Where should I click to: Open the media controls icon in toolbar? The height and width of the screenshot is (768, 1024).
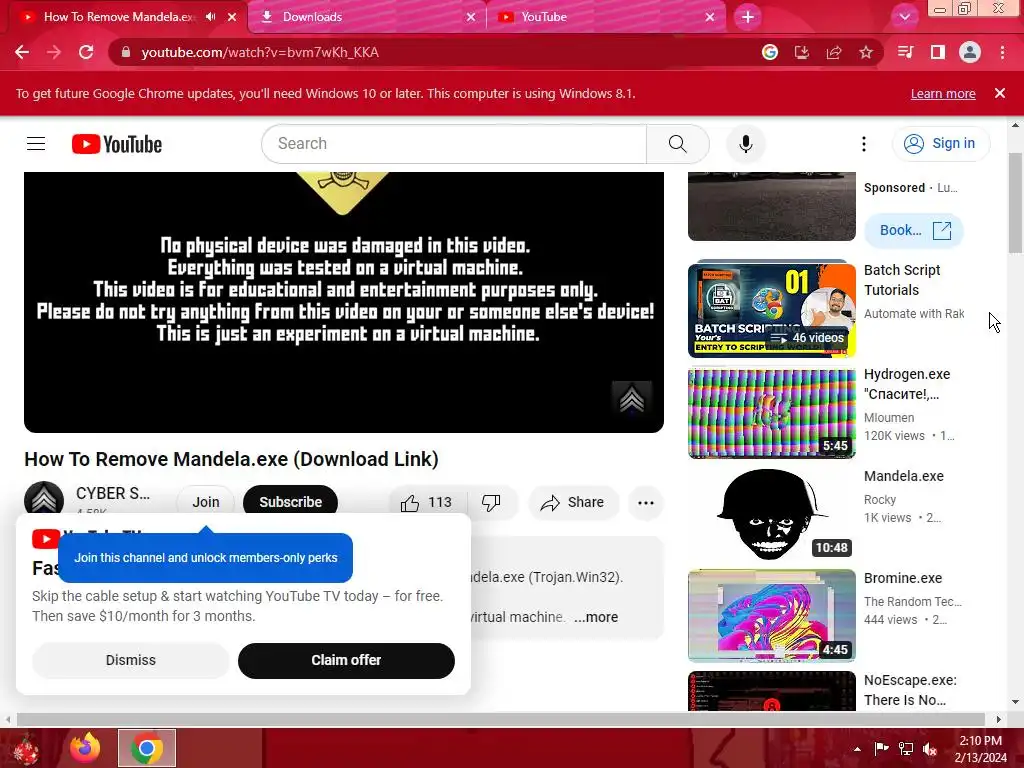pyautogui.click(x=905, y=52)
